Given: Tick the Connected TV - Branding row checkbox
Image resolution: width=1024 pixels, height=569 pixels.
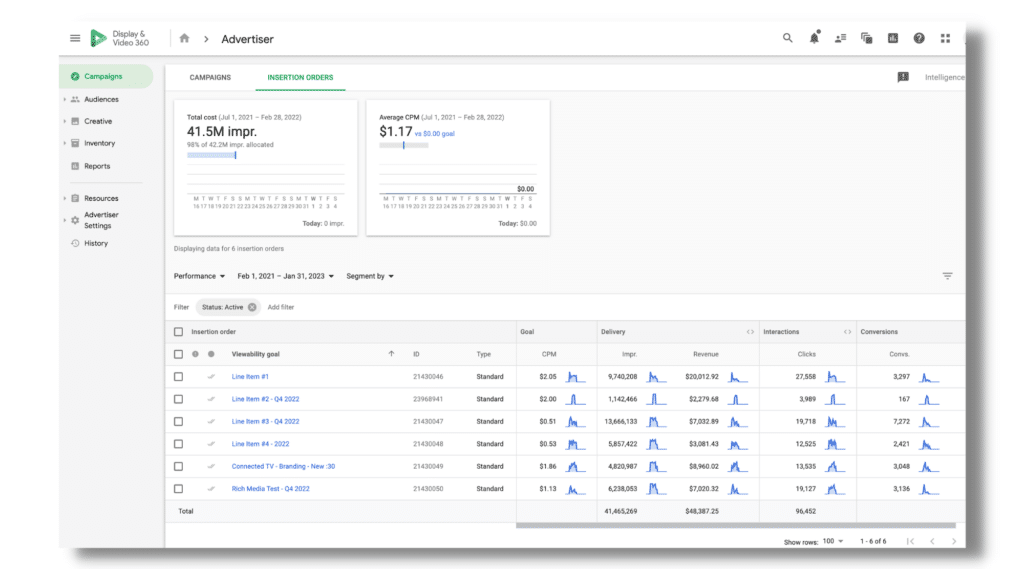Looking at the screenshot, I should tap(178, 466).
